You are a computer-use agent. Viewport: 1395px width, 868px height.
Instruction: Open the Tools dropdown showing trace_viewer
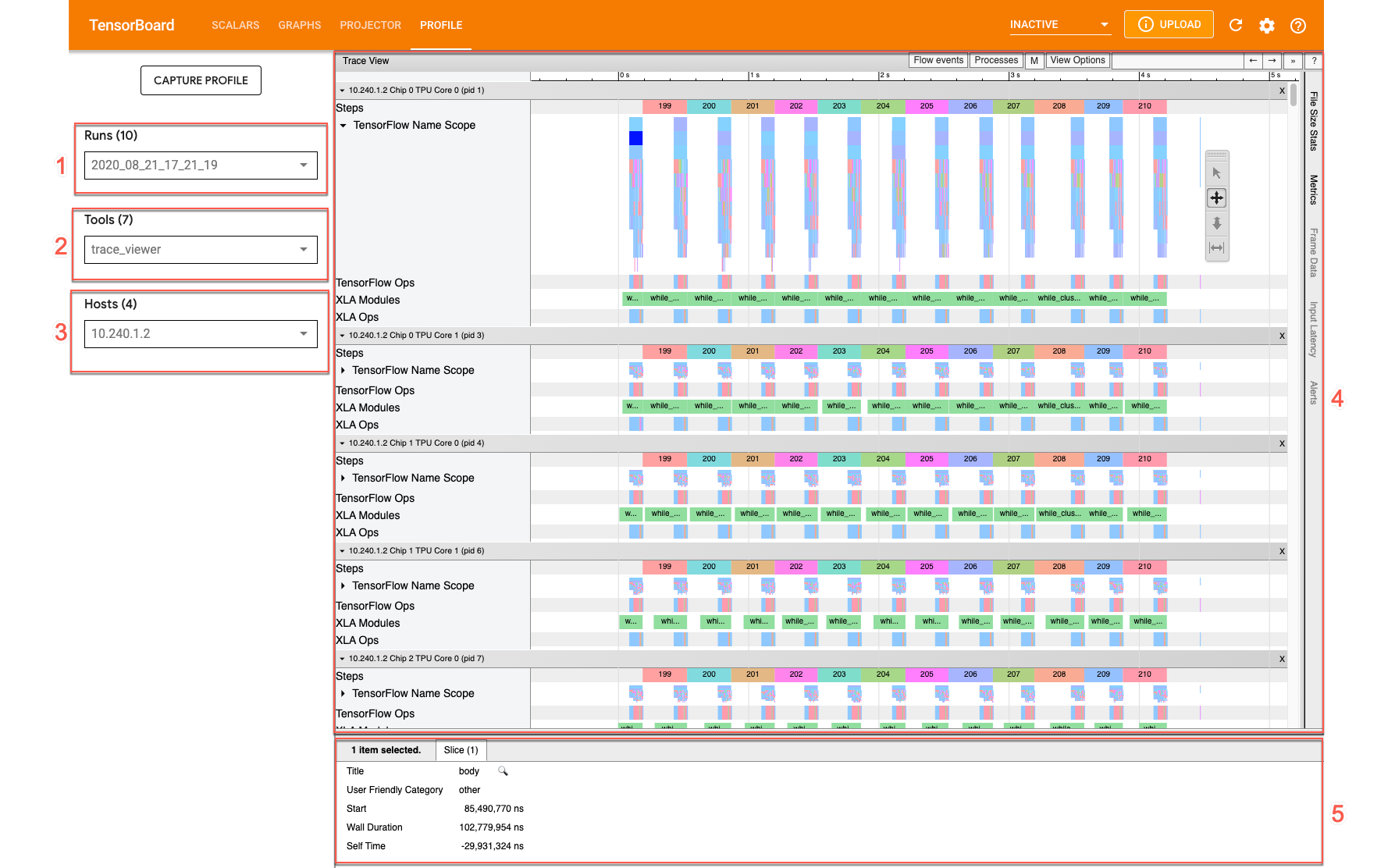pyautogui.click(x=201, y=249)
